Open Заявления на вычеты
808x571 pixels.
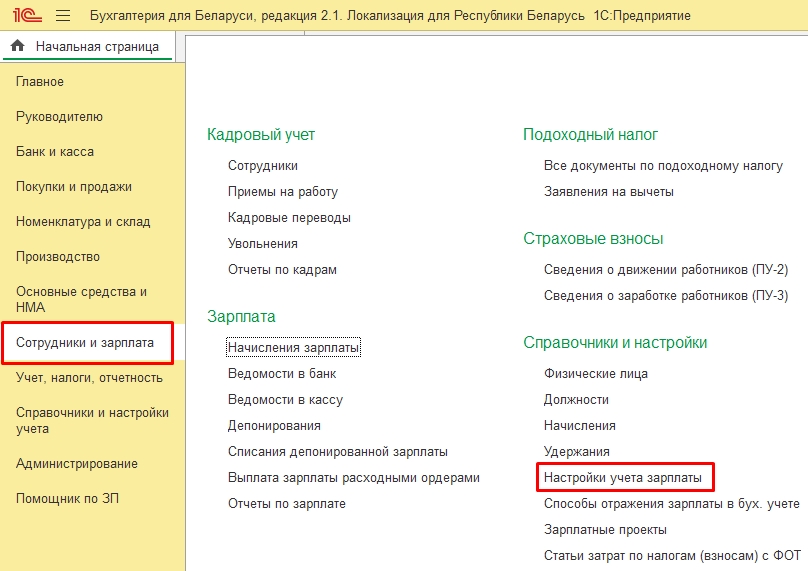609,192
